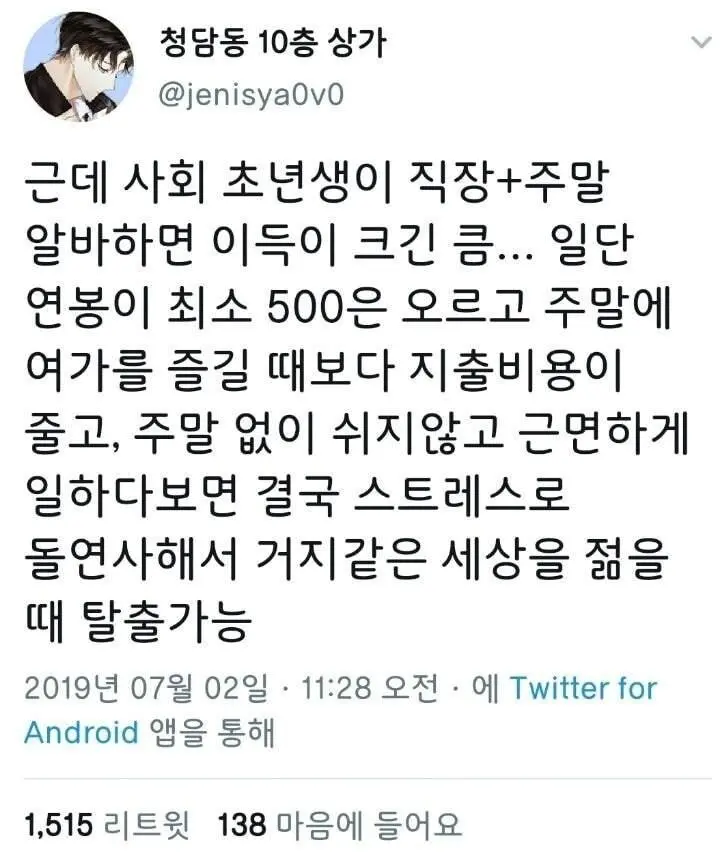The image size is (720, 864).
Task: Select the number 500 in the tweet
Action: 304,308
